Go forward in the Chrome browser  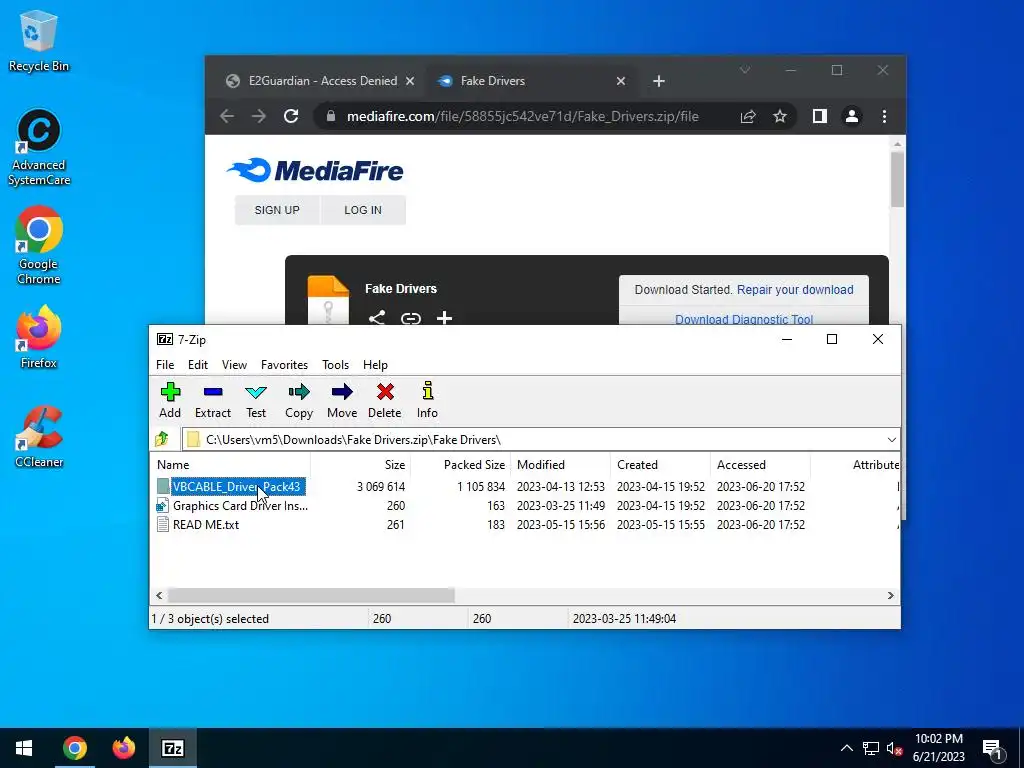point(259,116)
